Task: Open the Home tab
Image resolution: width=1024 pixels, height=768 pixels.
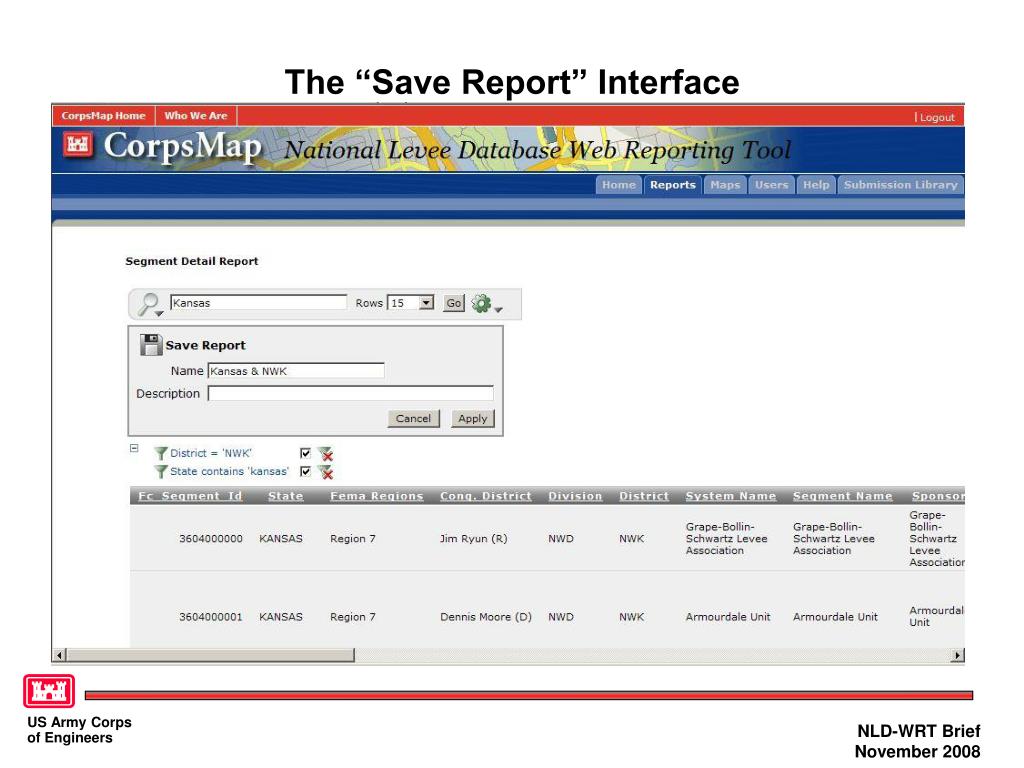Action: pos(618,185)
